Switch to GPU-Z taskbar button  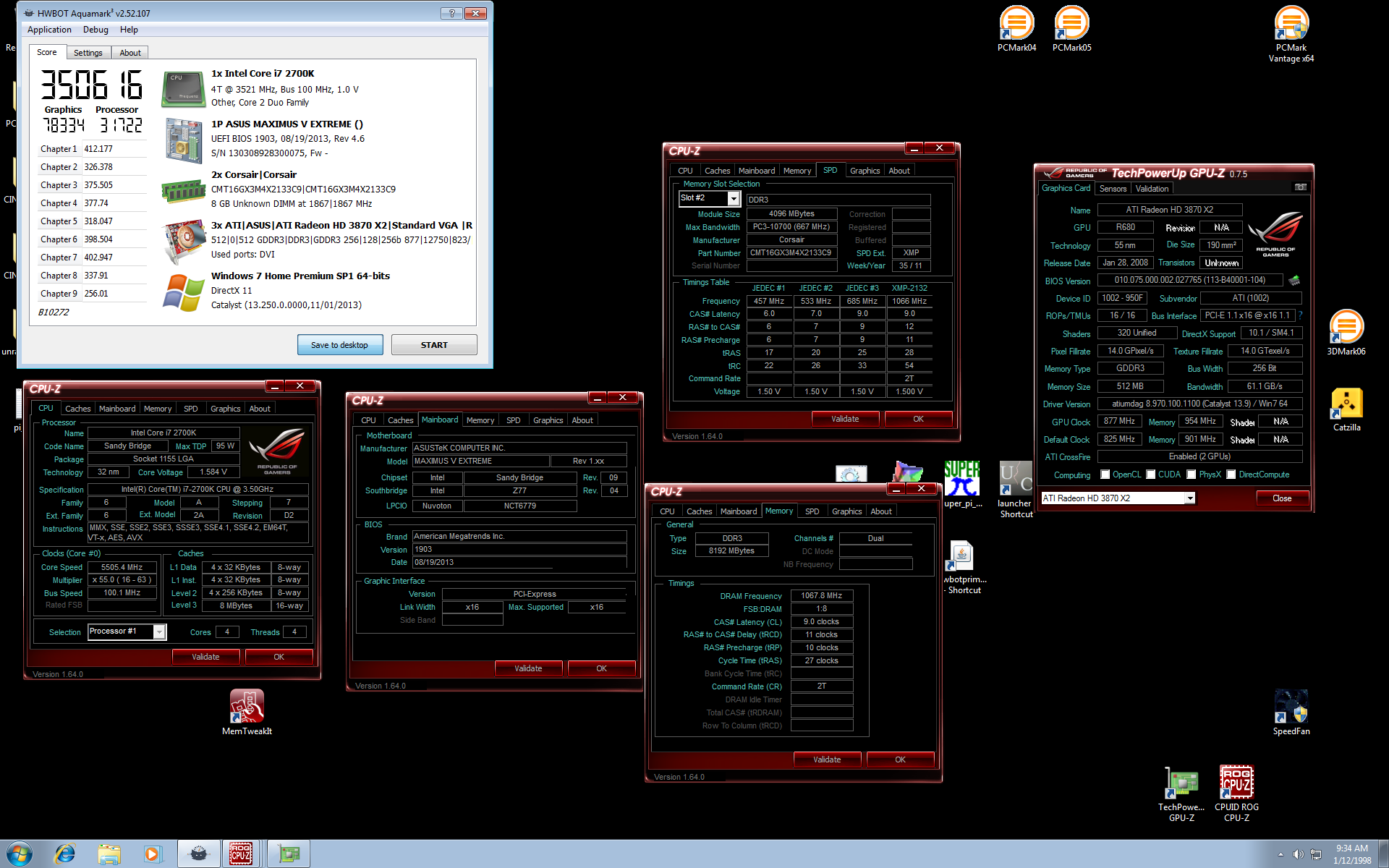point(289,854)
